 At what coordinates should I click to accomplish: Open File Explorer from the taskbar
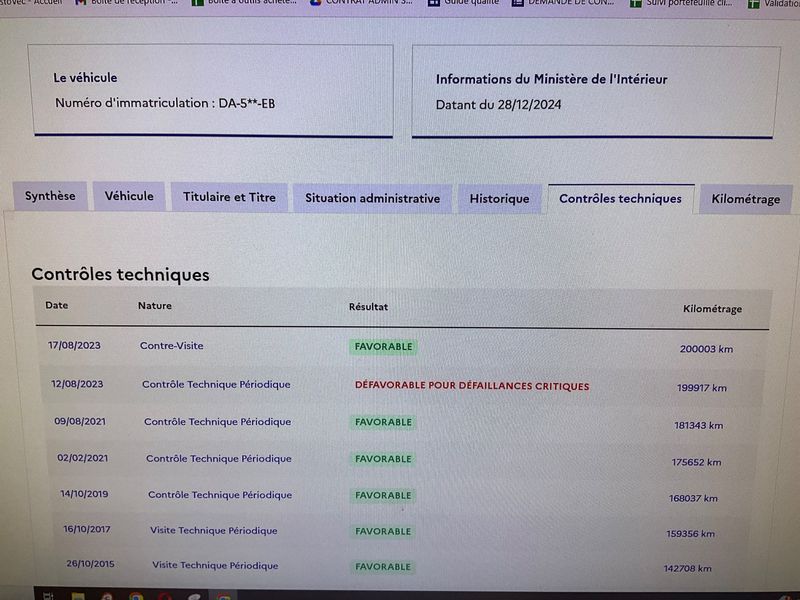[78, 595]
